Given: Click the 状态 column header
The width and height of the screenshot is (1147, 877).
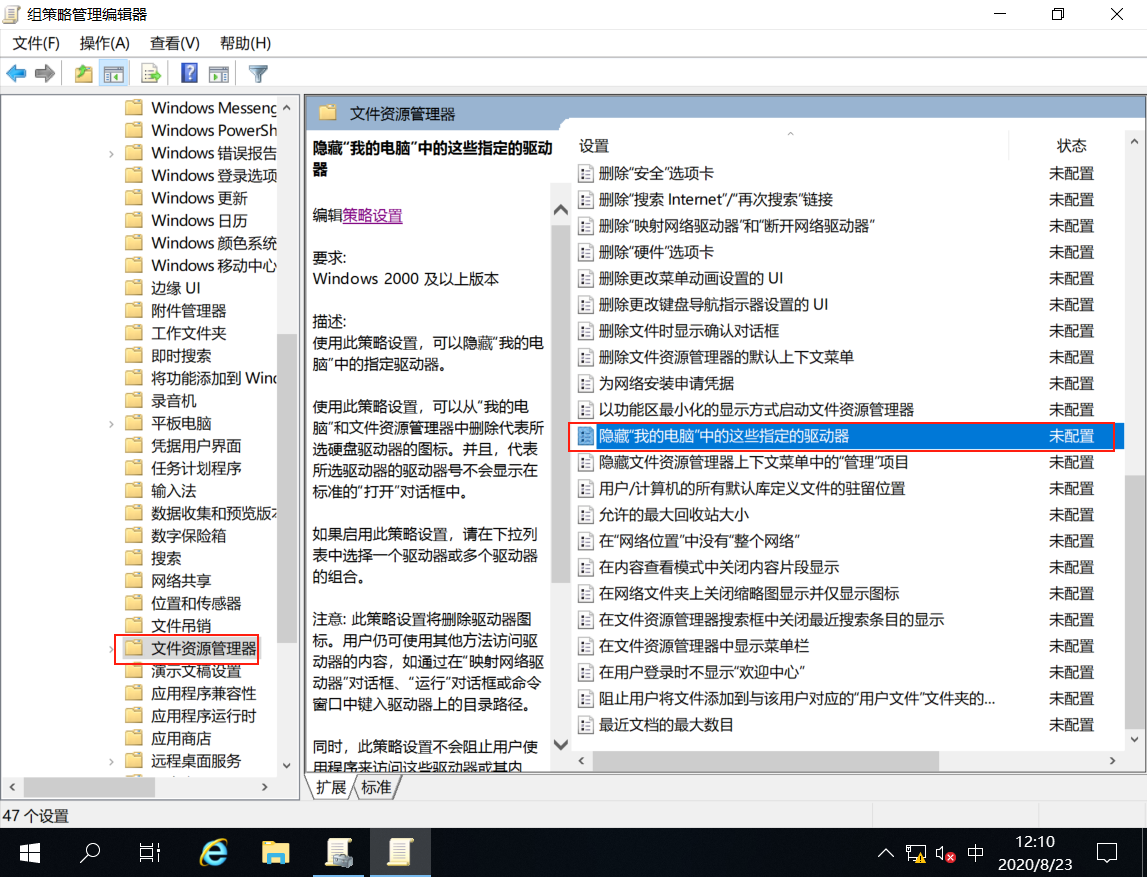Looking at the screenshot, I should (x=1071, y=146).
